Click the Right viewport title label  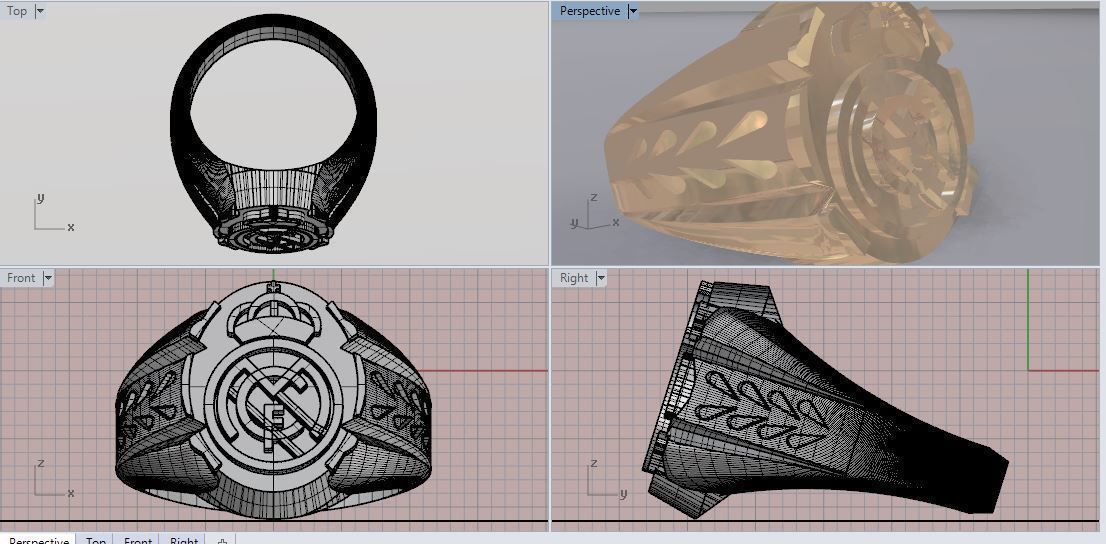point(573,278)
